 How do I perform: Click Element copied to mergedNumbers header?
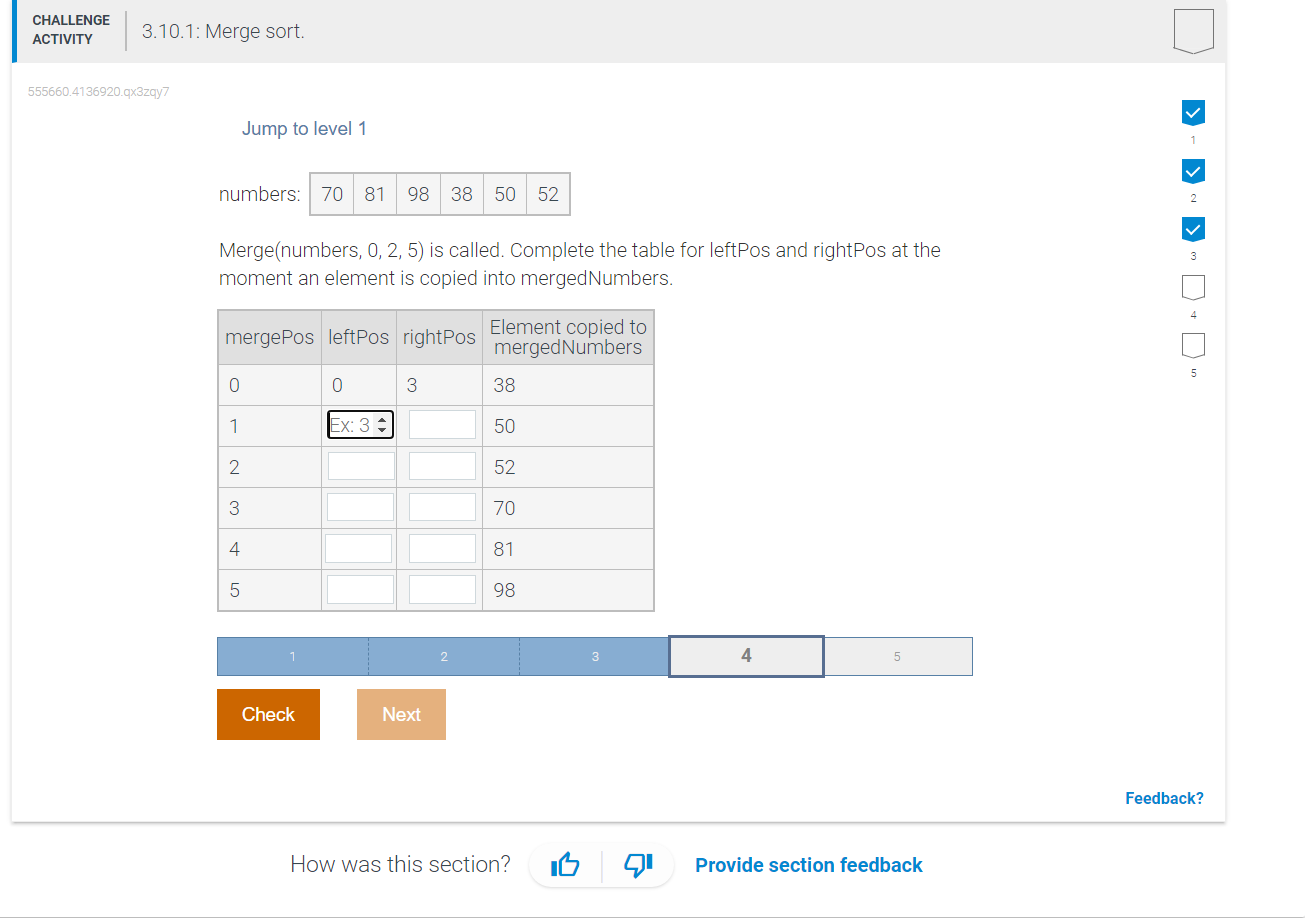[568, 337]
